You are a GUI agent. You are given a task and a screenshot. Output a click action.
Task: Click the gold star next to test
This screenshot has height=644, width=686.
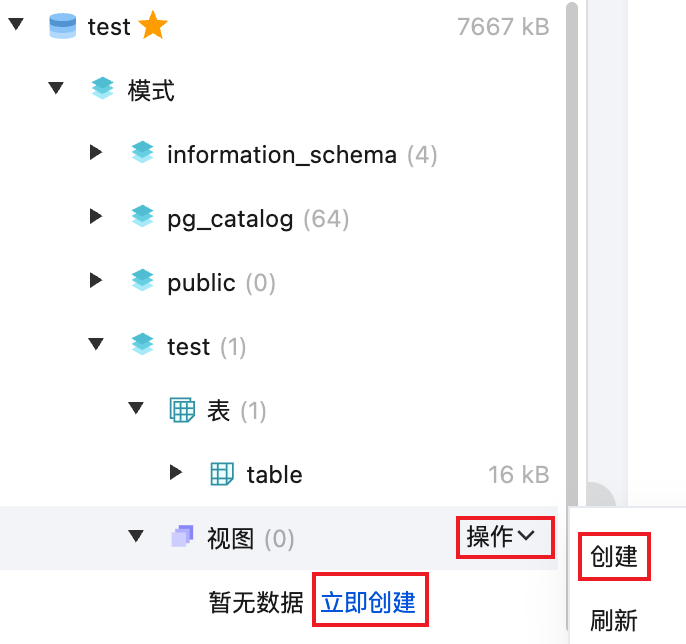pos(153,27)
